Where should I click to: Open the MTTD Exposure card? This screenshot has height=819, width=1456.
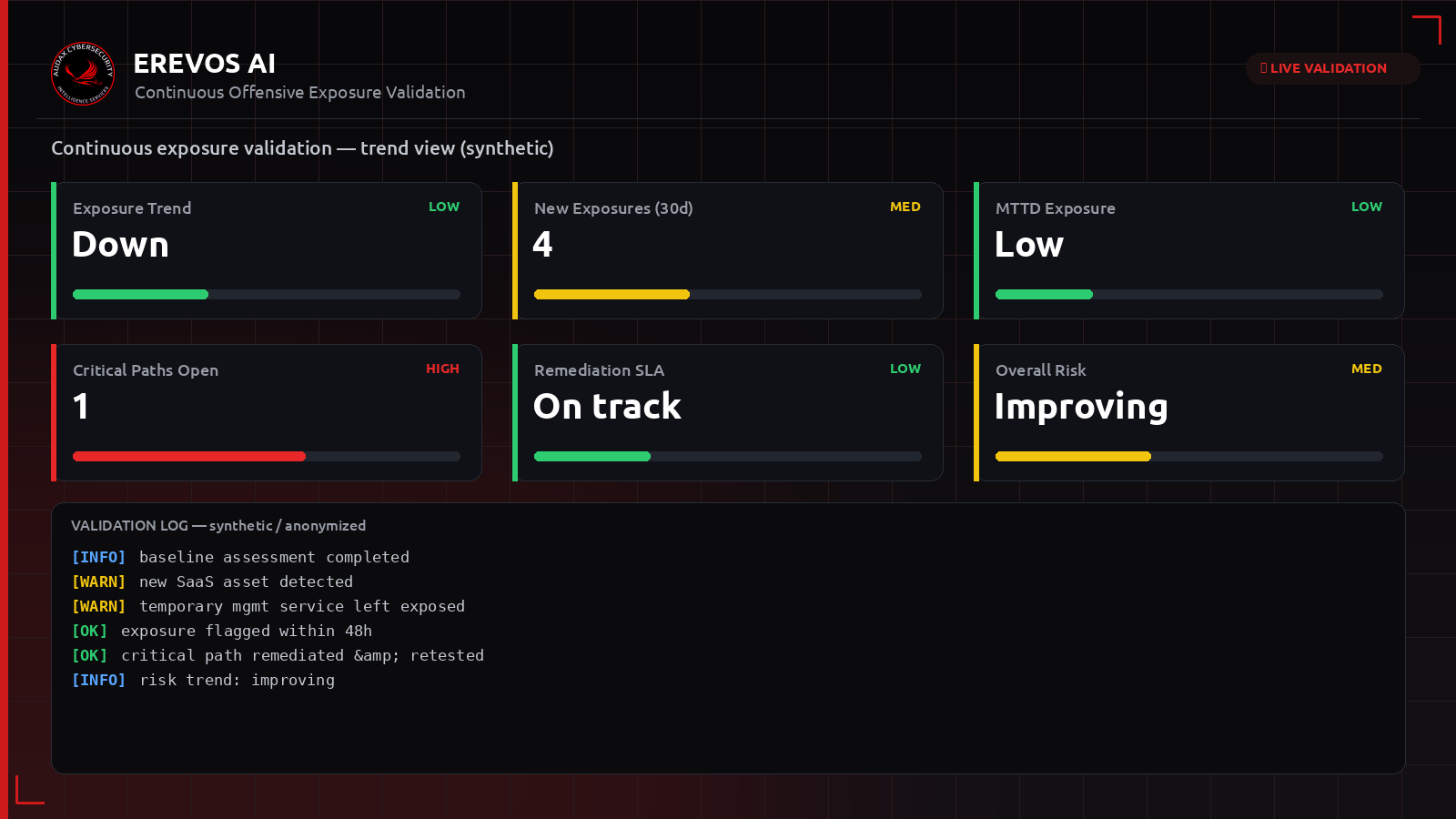coord(1189,251)
